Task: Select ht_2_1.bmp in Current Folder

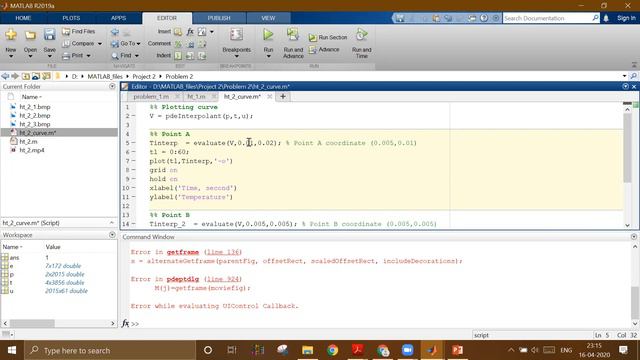Action: (35, 107)
